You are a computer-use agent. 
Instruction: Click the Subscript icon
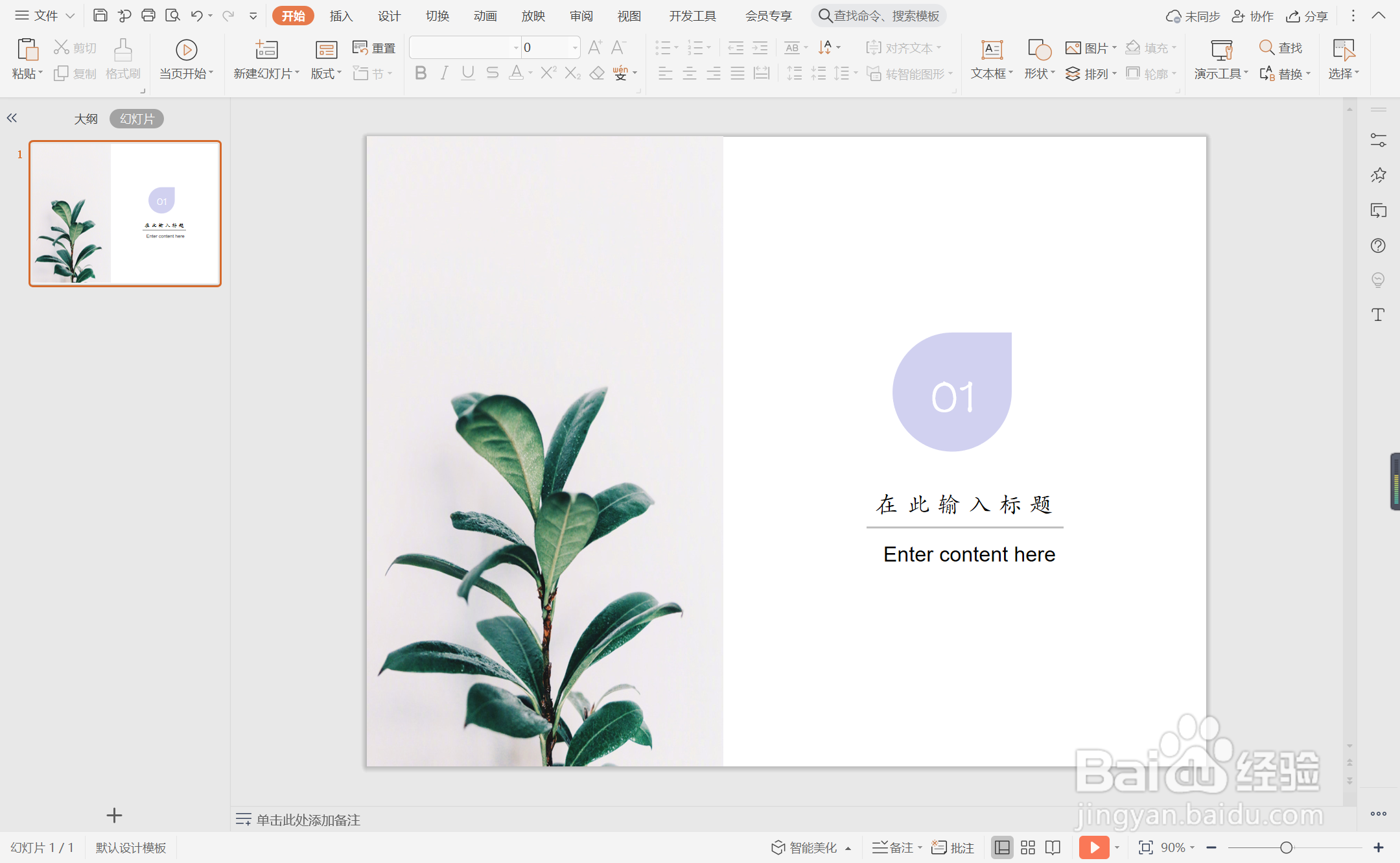point(572,73)
